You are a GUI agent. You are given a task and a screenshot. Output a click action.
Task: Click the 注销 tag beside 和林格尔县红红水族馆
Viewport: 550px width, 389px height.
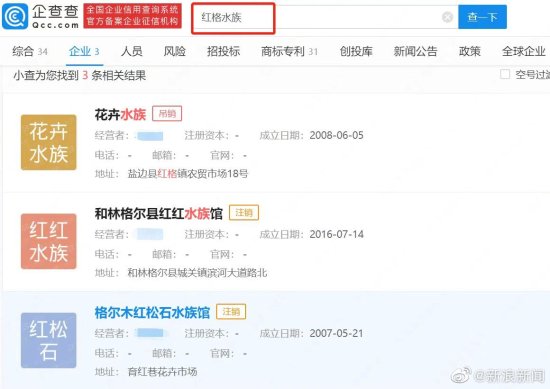pyautogui.click(x=244, y=213)
